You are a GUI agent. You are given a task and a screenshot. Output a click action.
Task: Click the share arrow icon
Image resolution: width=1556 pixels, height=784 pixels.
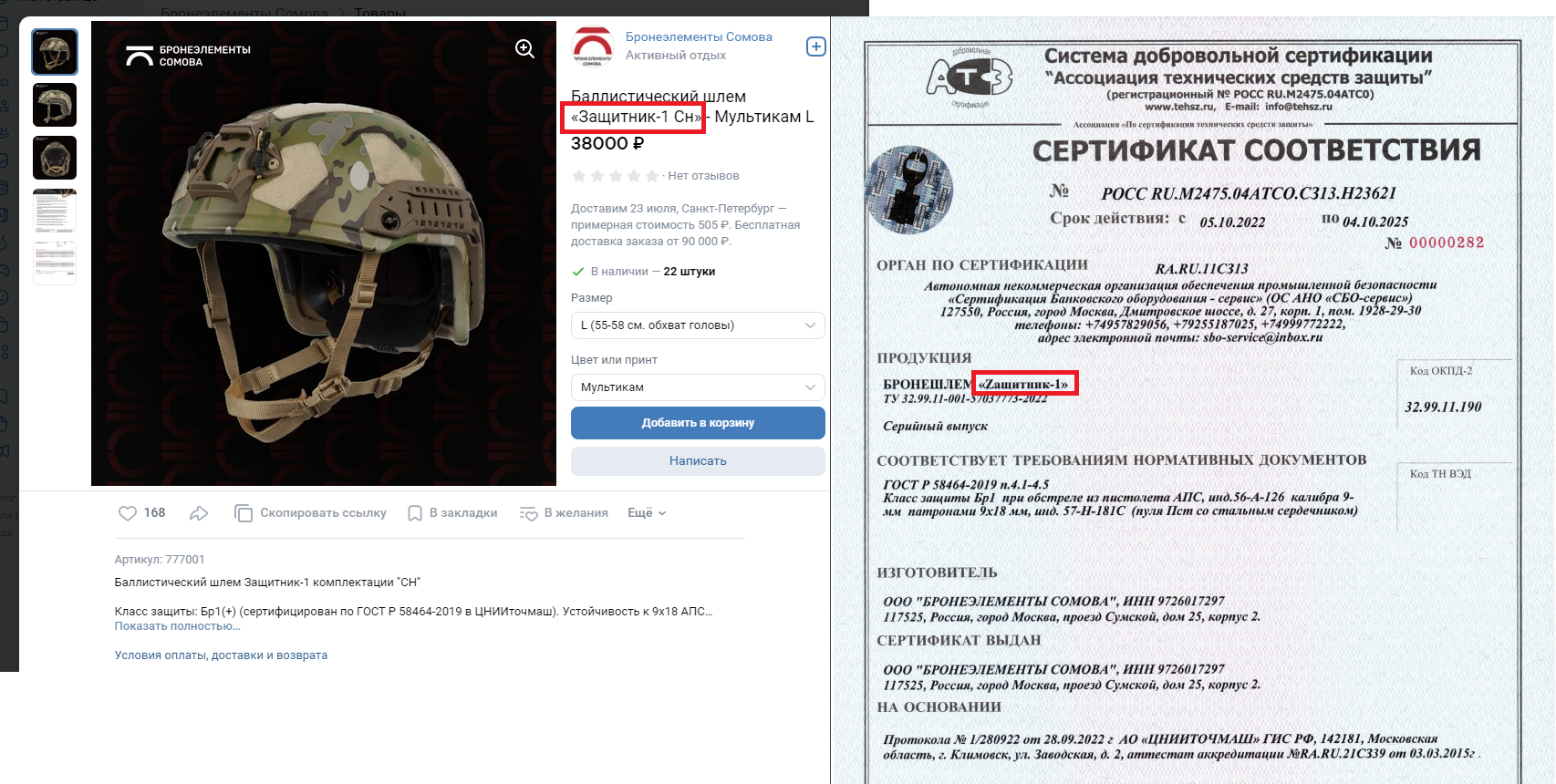pyautogui.click(x=199, y=513)
